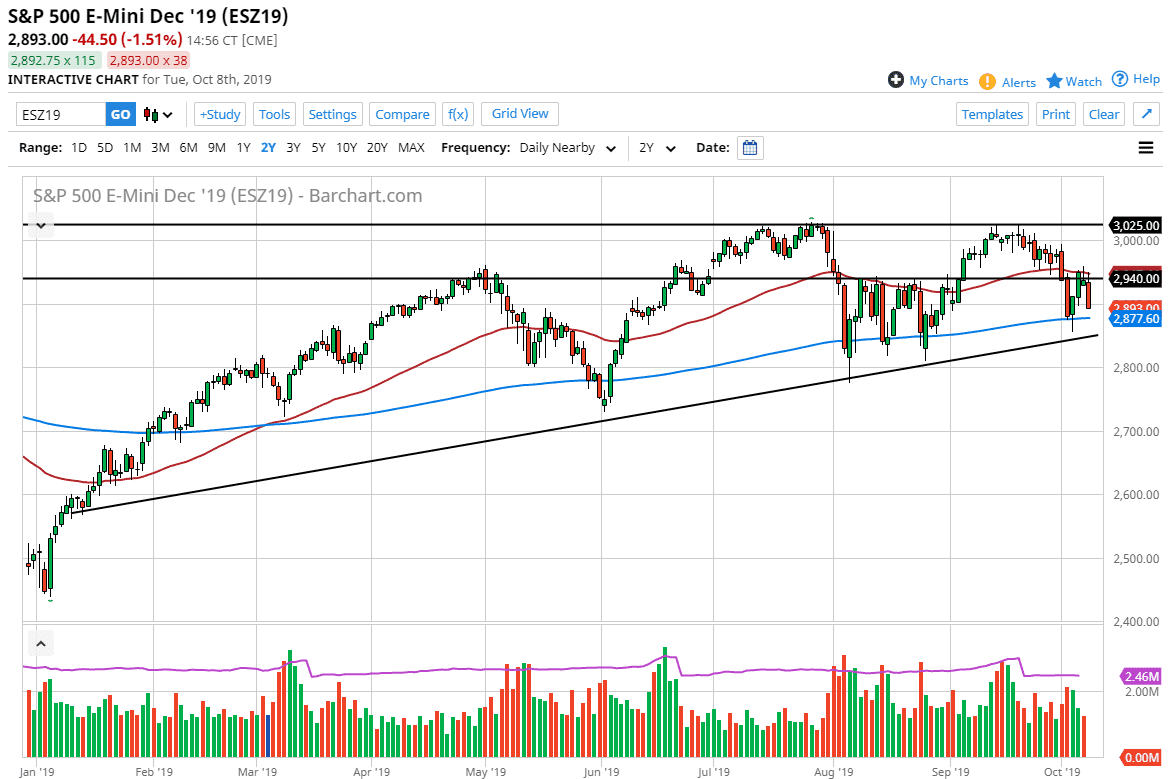Click the f(x) function icon
Screen dimensions: 1171x779
pos(458,114)
